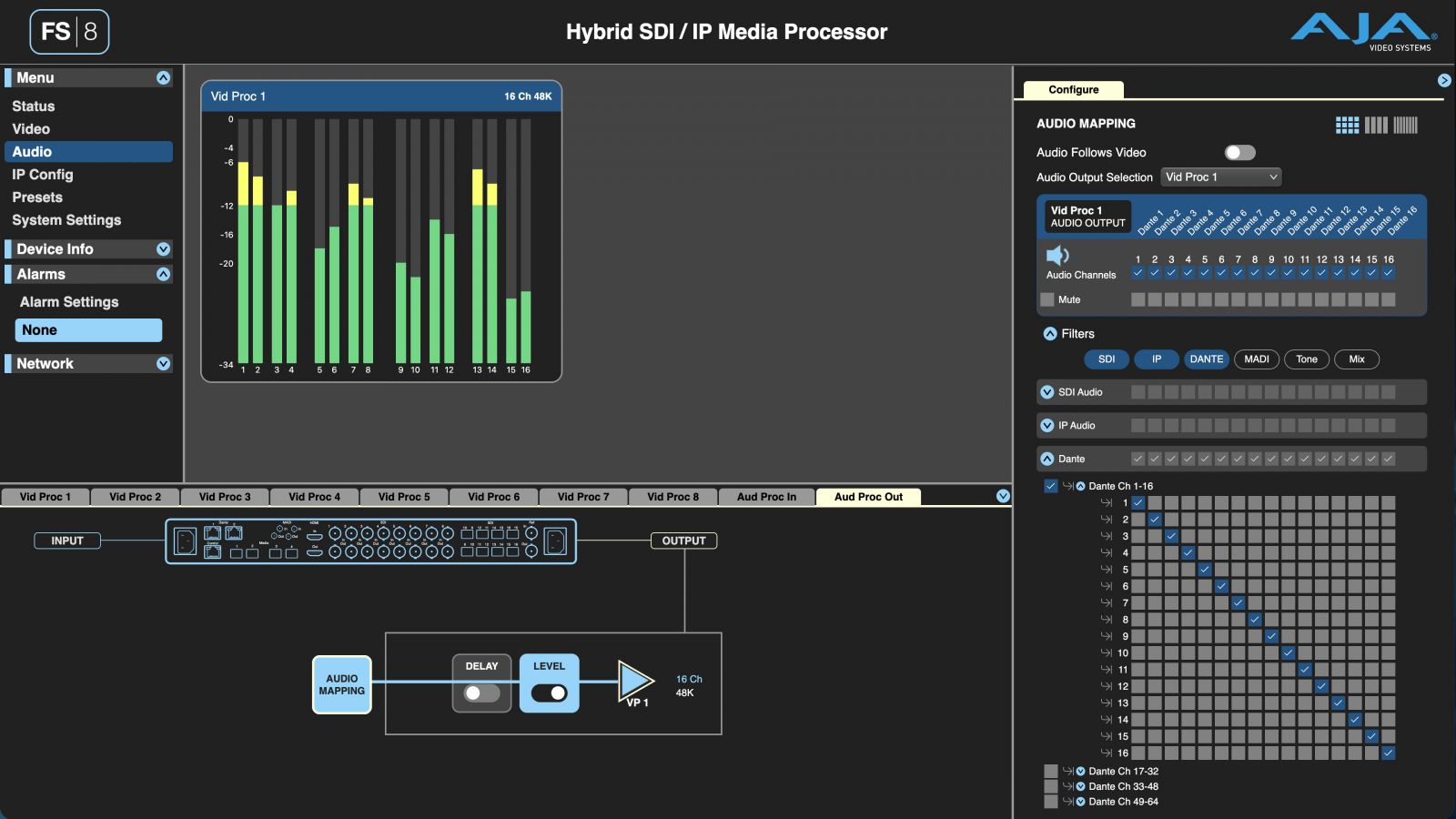Image resolution: width=1456 pixels, height=819 pixels.
Task: Open the IP Config menu item
Action: tap(43, 175)
